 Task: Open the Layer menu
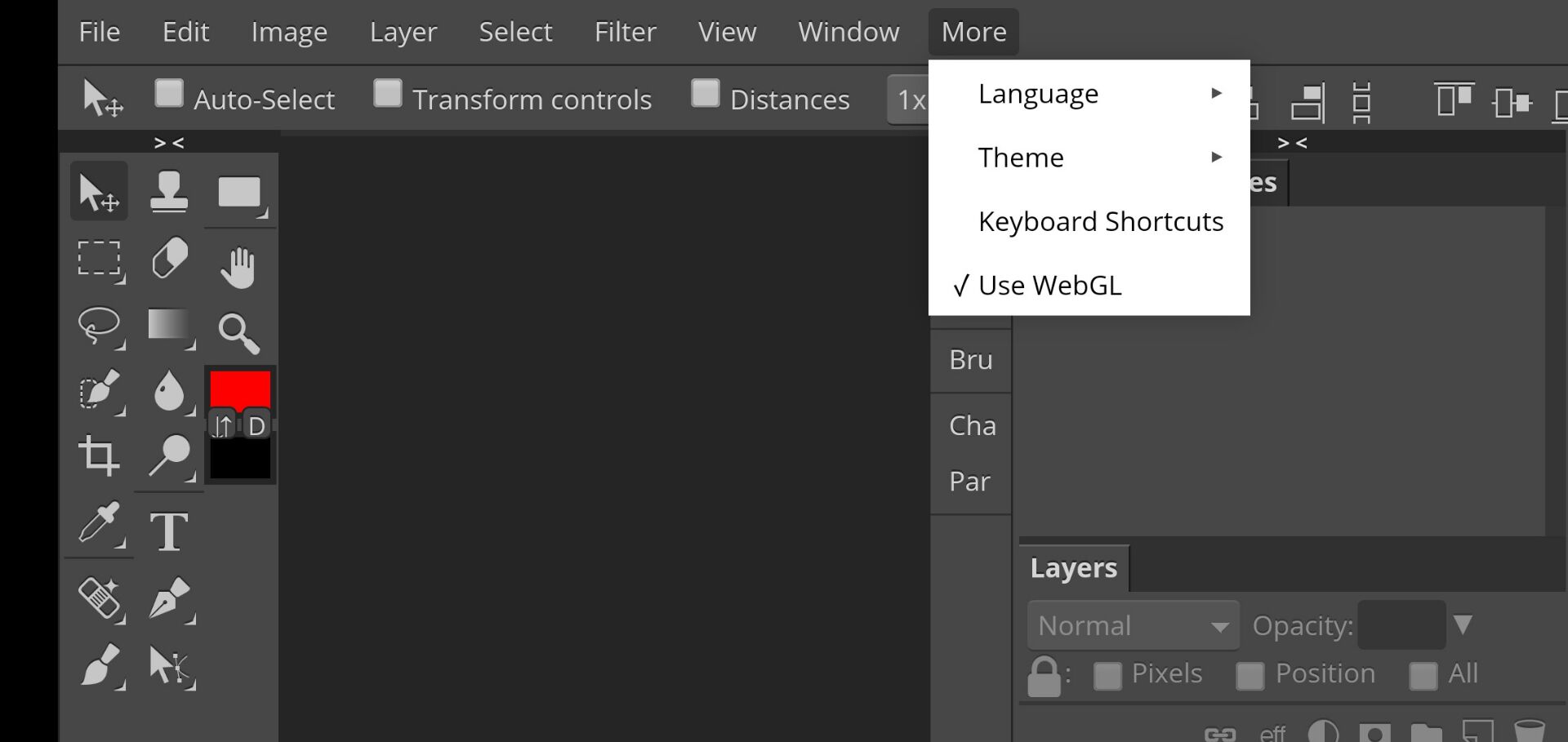pyautogui.click(x=403, y=32)
